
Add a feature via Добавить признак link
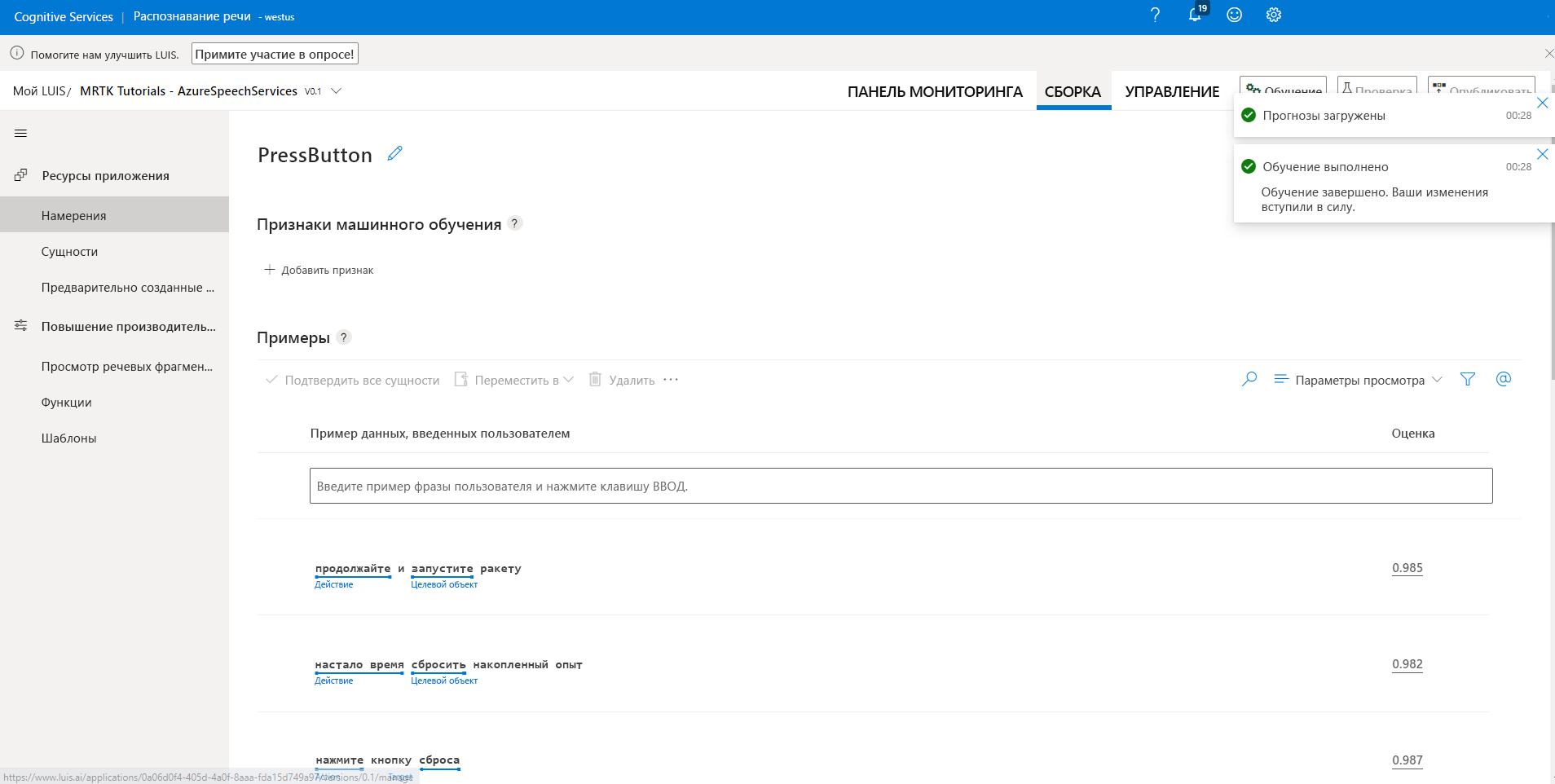[319, 269]
